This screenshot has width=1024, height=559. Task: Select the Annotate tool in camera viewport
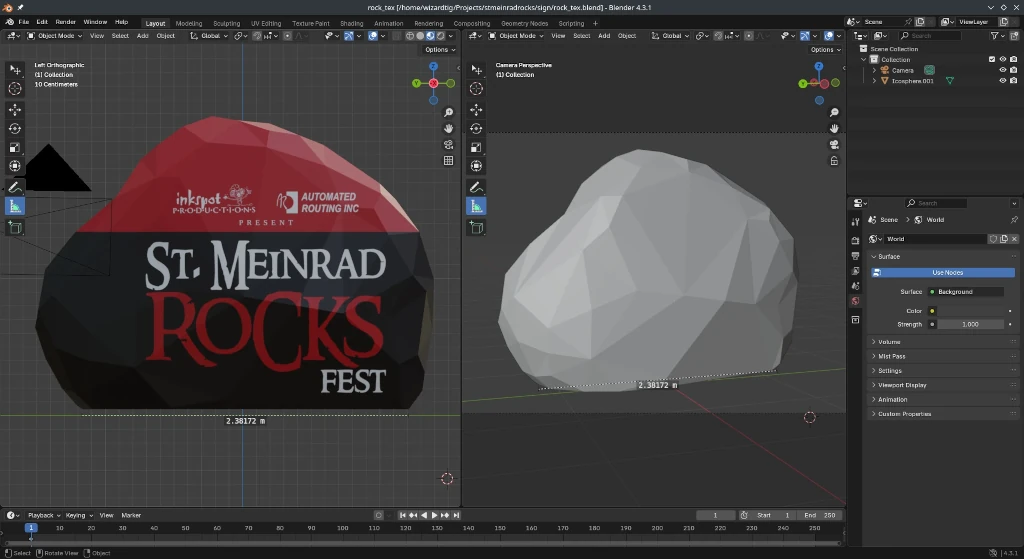(476, 187)
